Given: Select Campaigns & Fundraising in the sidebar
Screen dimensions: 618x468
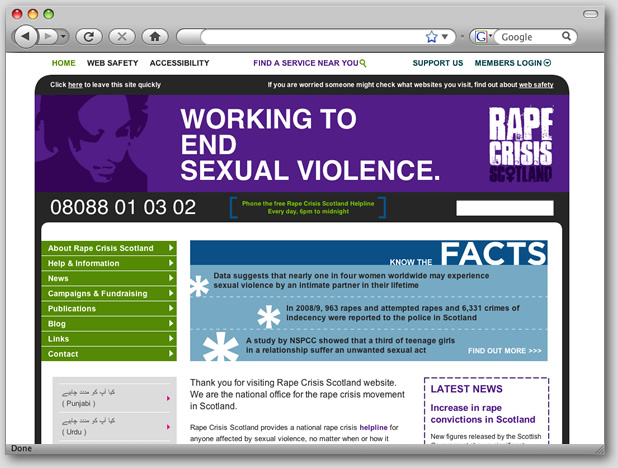Looking at the screenshot, I should tap(109, 293).
